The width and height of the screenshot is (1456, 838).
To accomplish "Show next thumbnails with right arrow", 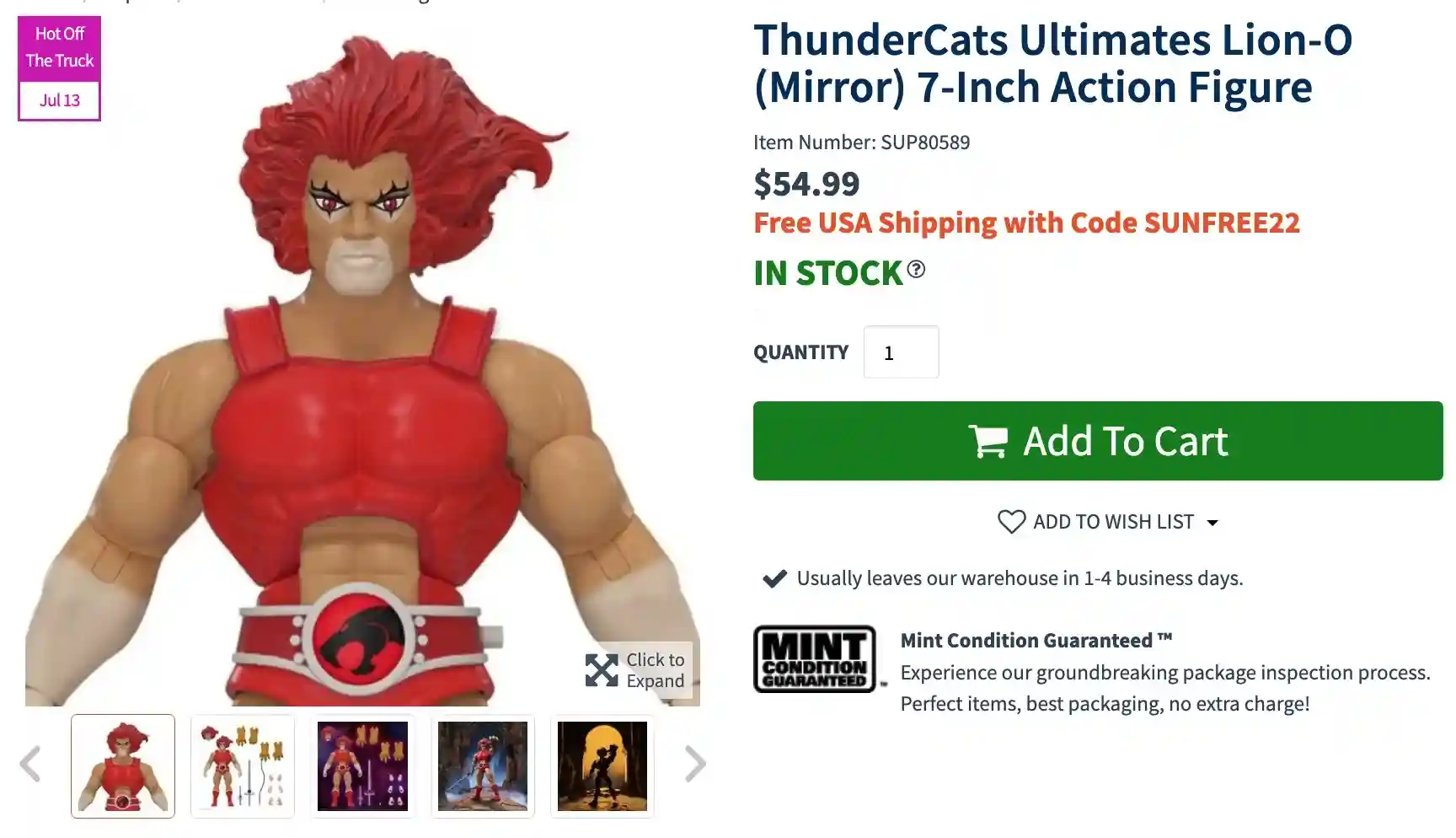I will click(695, 765).
